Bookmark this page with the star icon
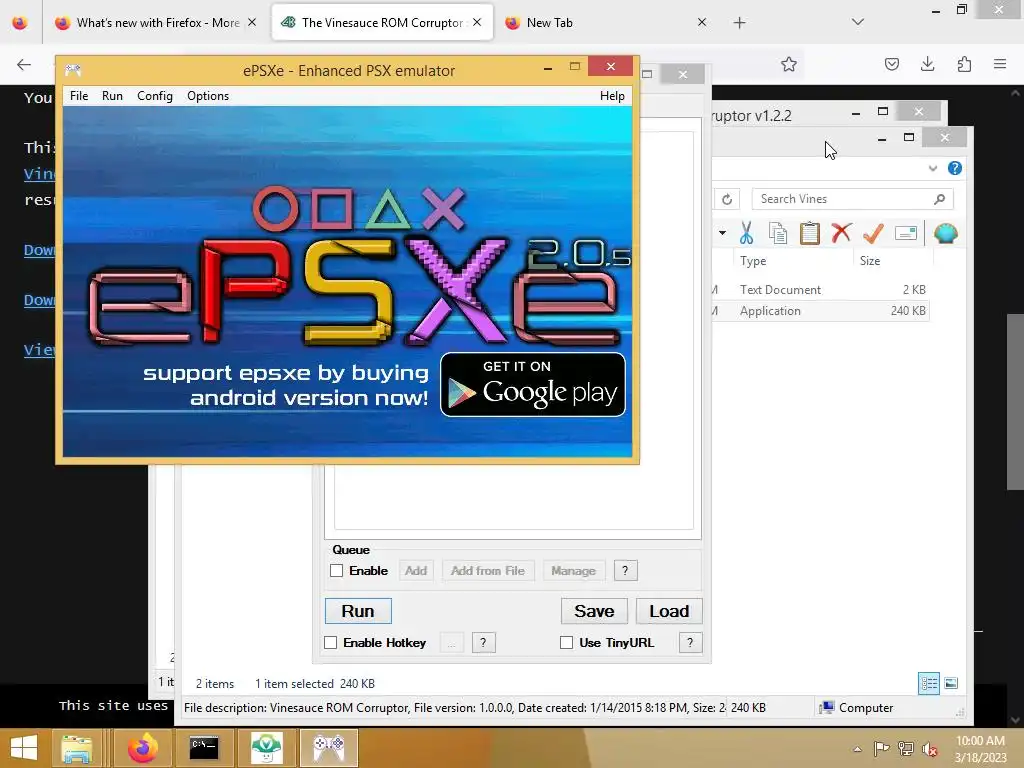 [789, 64]
